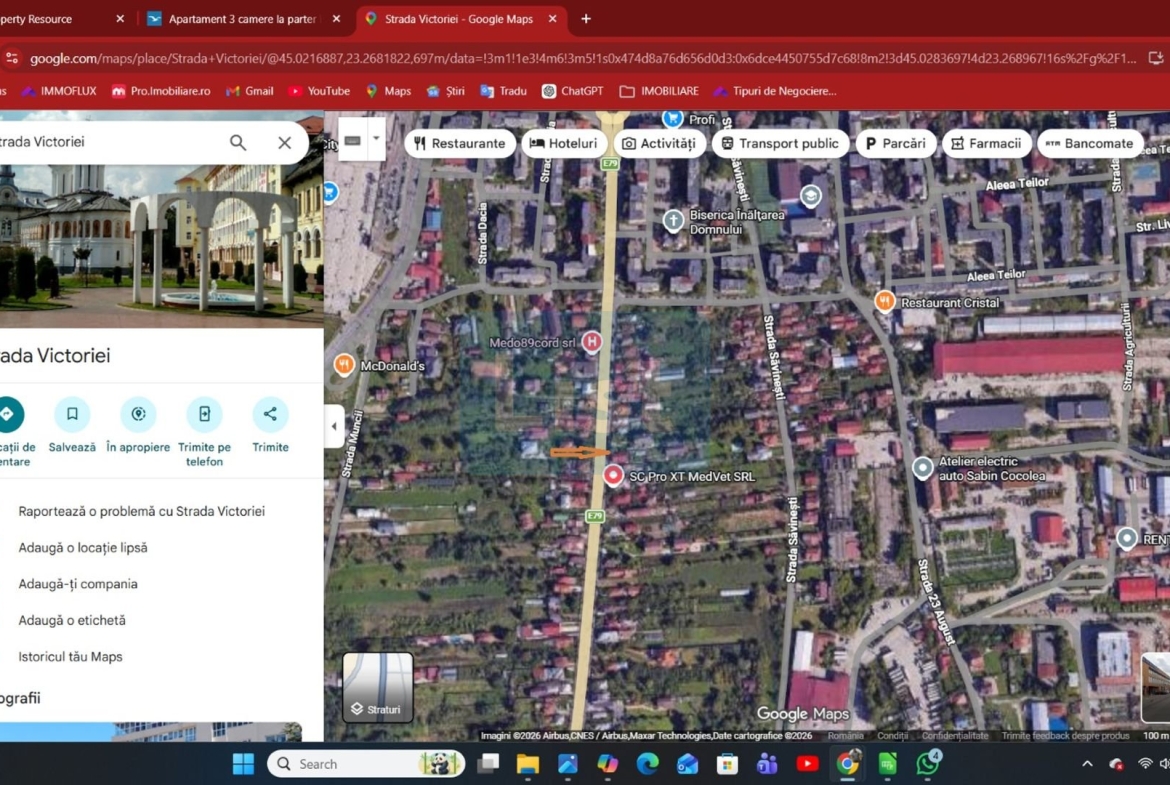Image resolution: width=1170 pixels, height=785 pixels.
Task: Open the dropdown arrow beside keyboard icon
Action: (376, 140)
